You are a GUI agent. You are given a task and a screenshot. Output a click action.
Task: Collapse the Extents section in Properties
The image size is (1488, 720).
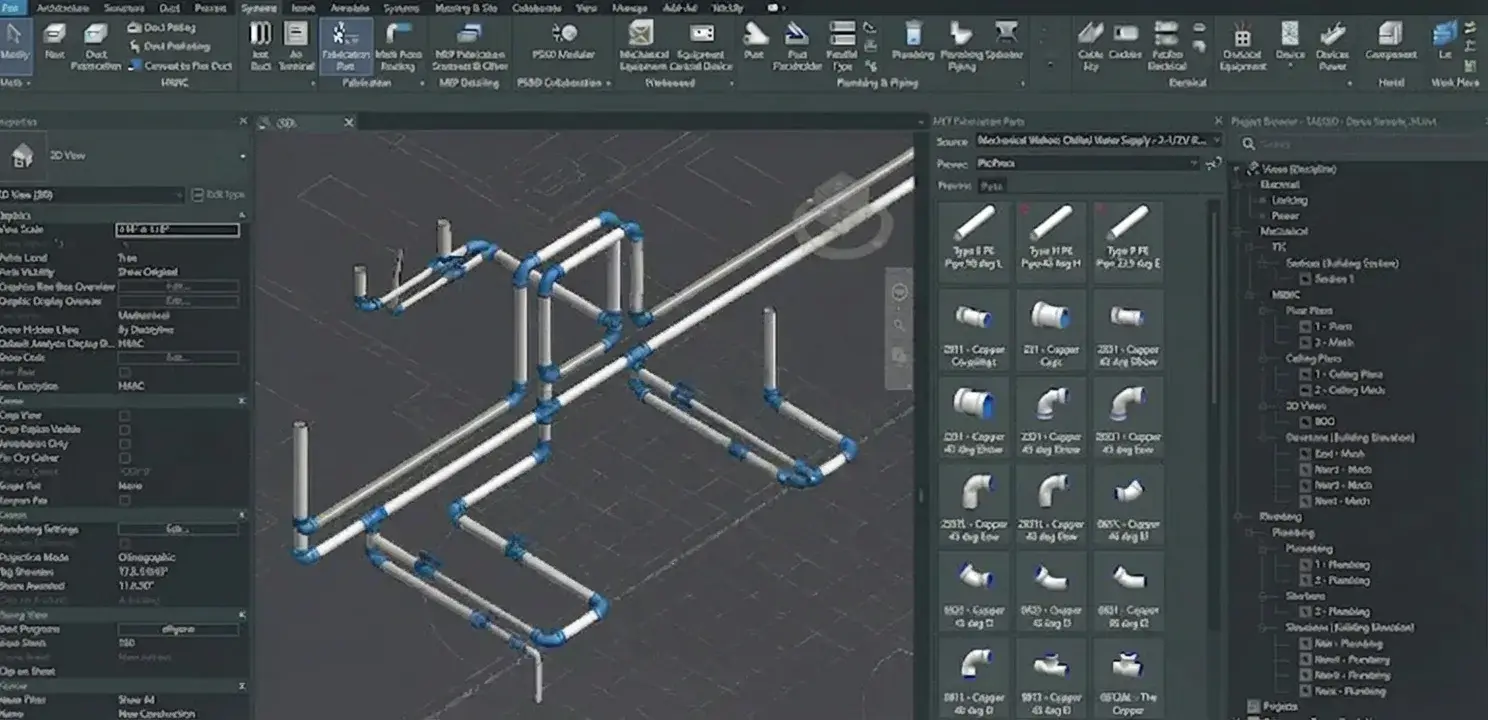241,401
